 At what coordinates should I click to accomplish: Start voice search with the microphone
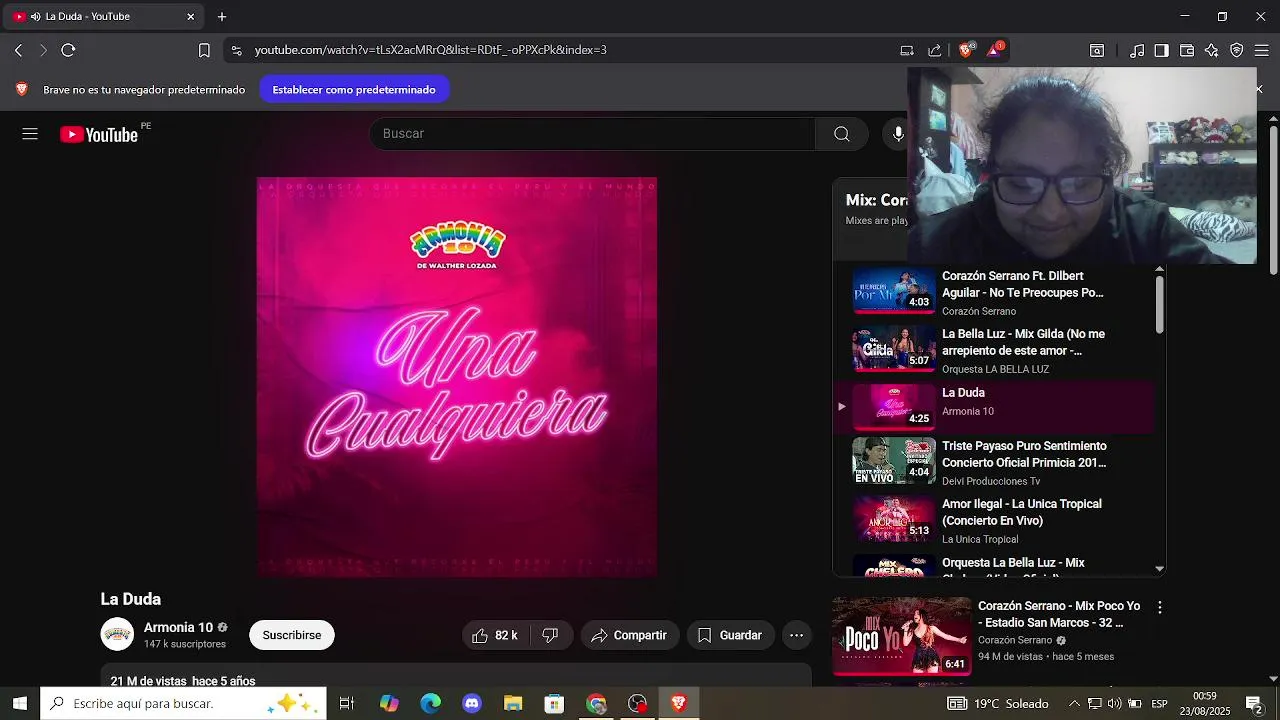tap(898, 134)
